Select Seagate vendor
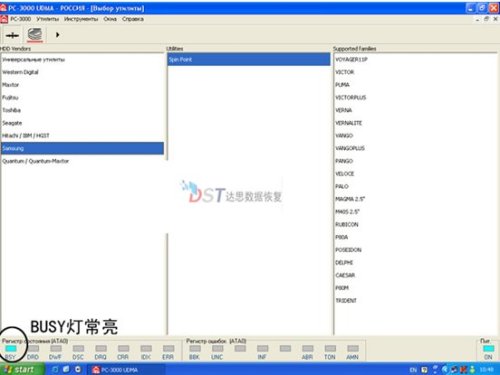 click(82, 123)
